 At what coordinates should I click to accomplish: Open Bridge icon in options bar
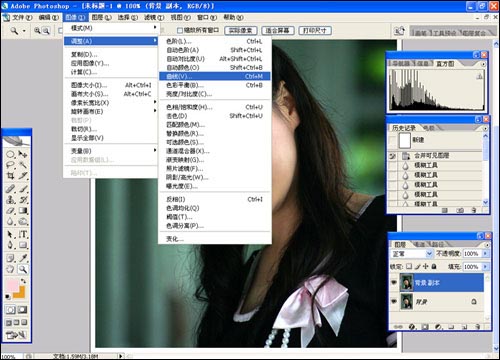click(399, 31)
